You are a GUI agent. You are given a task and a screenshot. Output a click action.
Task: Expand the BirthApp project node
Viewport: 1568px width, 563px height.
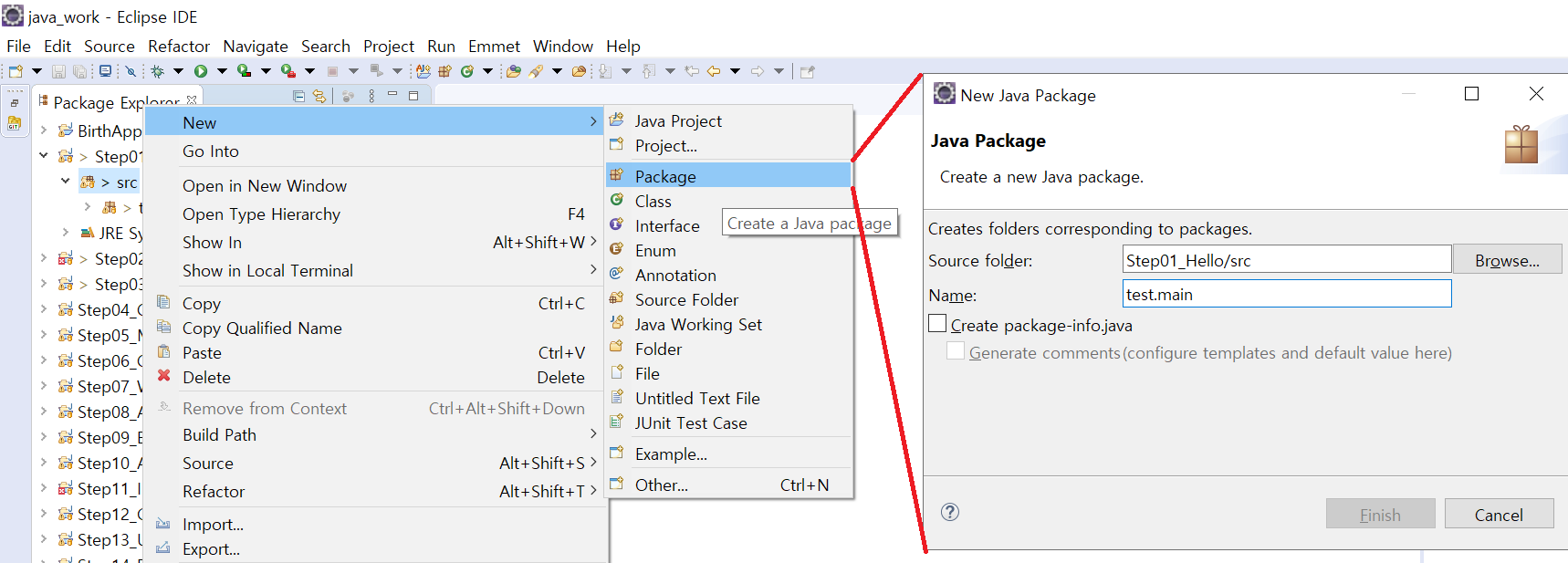click(x=44, y=130)
